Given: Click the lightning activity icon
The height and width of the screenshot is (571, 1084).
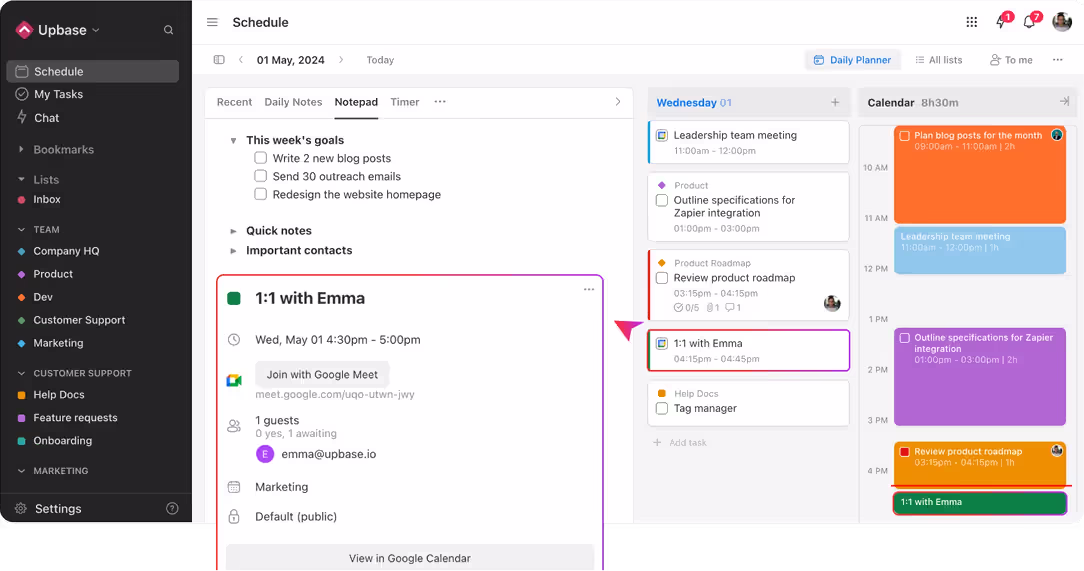Looking at the screenshot, I should [x=1000, y=22].
